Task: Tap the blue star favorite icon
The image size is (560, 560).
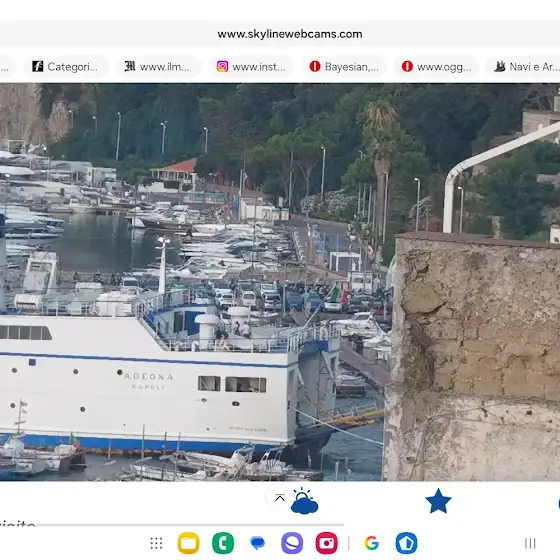Action: pyautogui.click(x=438, y=501)
